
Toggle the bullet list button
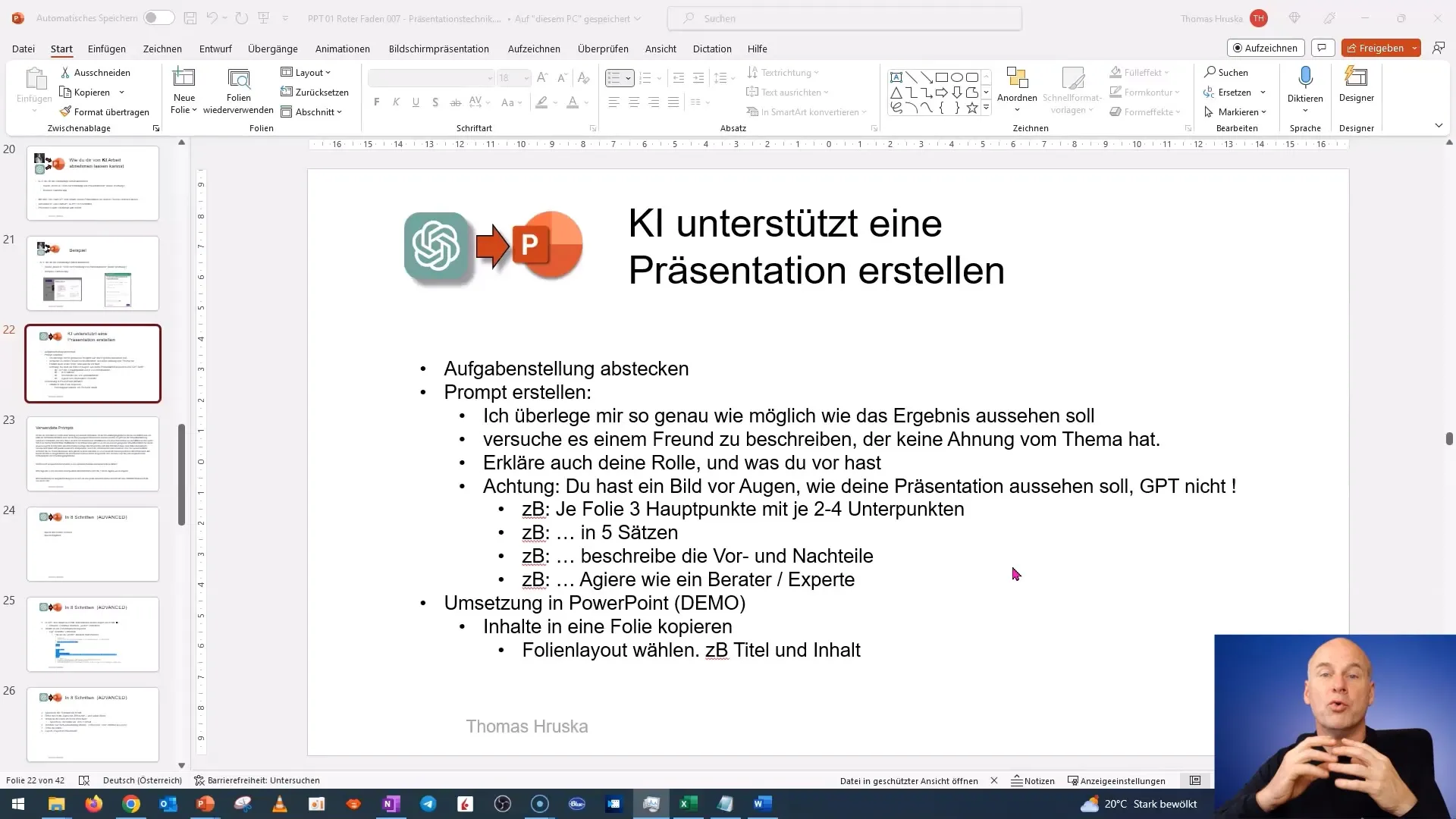click(x=613, y=78)
